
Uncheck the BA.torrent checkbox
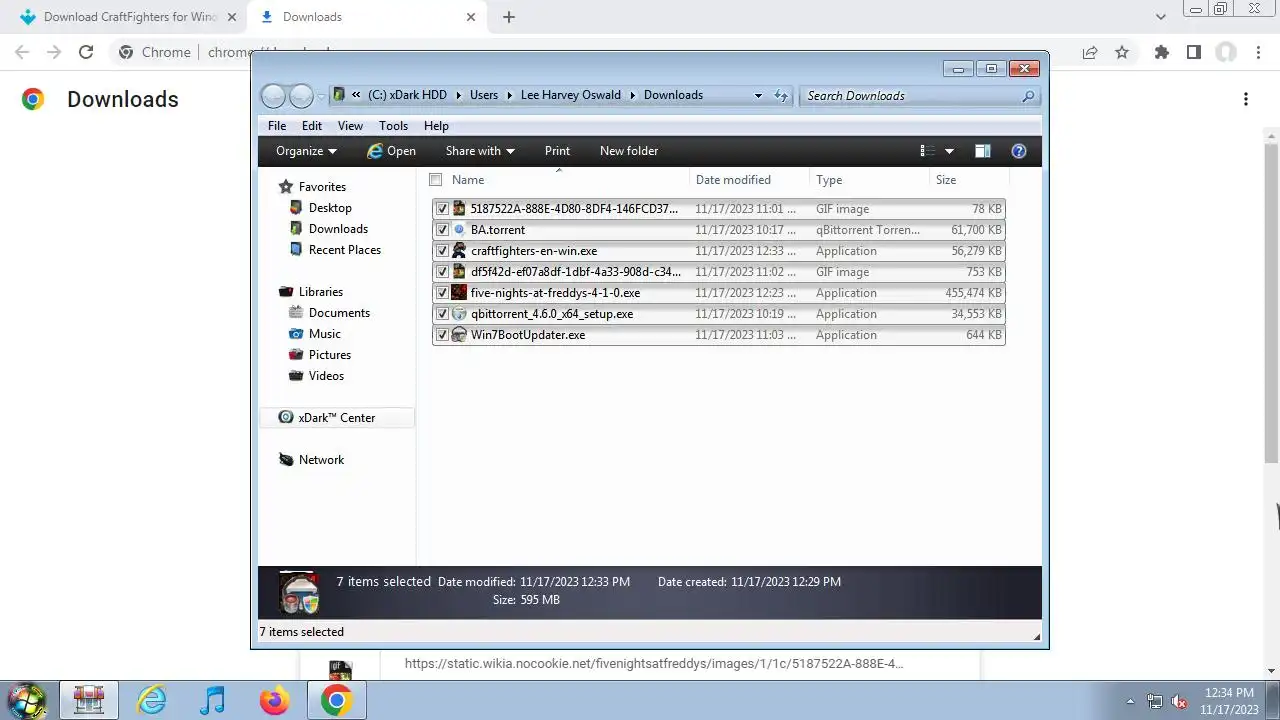[x=442, y=230]
